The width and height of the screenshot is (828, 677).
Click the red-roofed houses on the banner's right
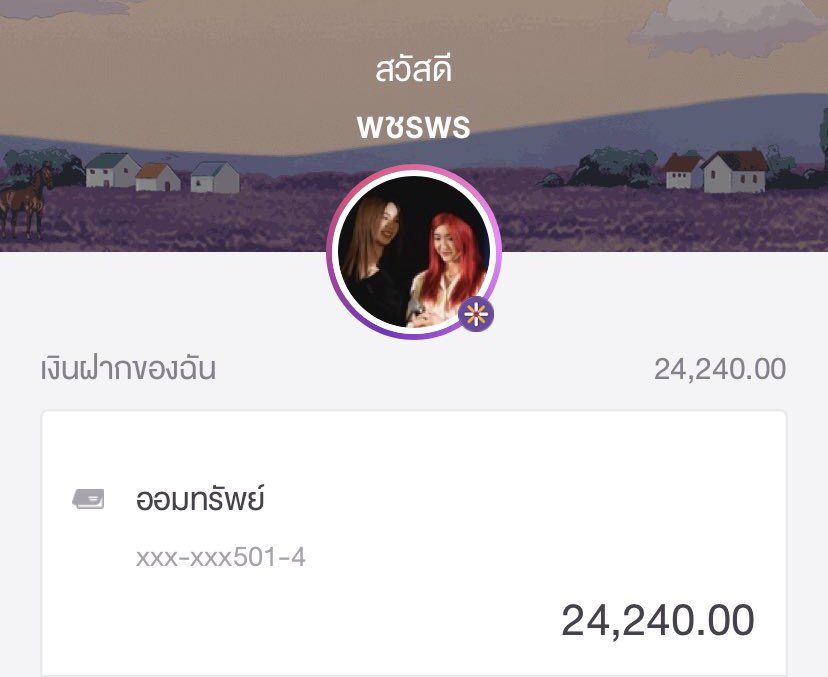[x=717, y=170]
